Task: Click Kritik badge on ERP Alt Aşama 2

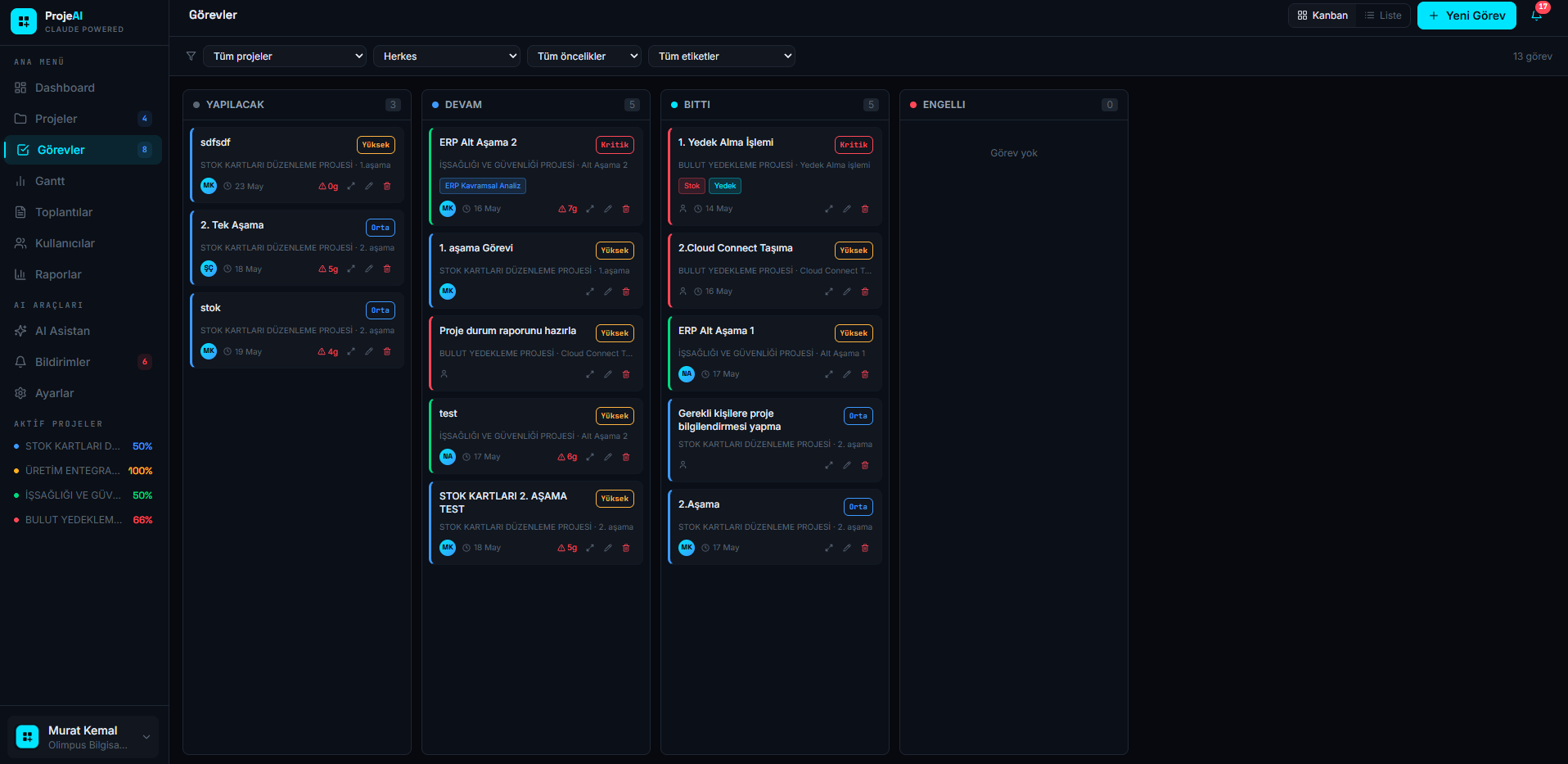Action: tap(615, 145)
